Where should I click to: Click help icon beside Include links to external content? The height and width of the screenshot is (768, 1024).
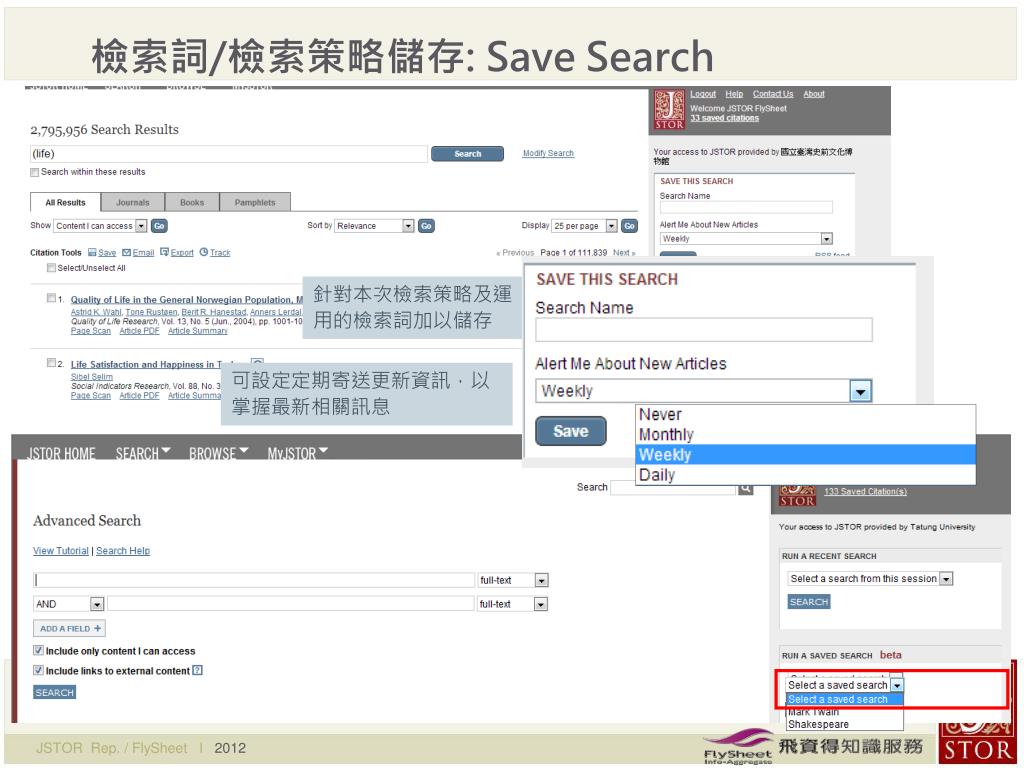pos(198,670)
